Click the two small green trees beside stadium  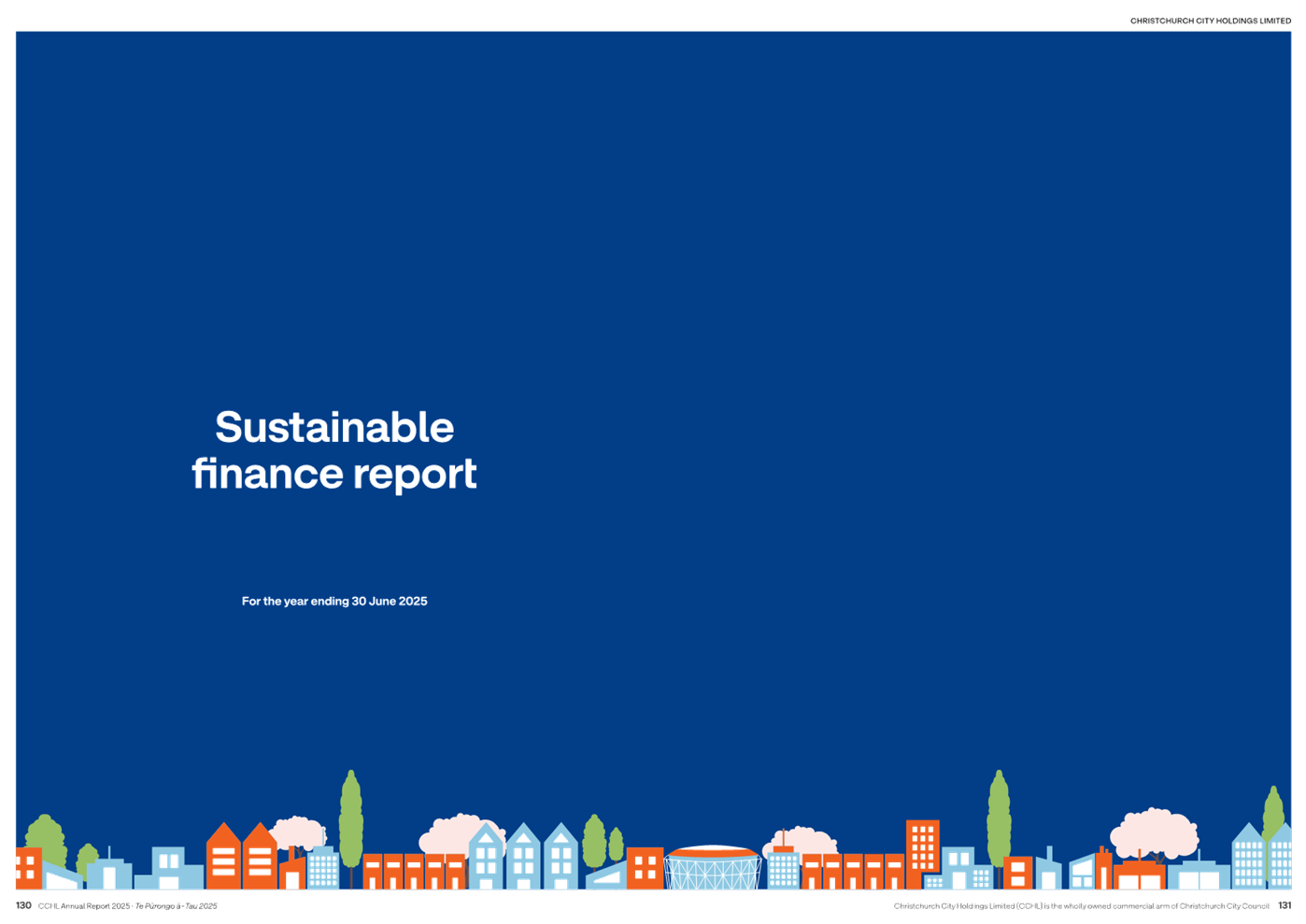(x=603, y=841)
